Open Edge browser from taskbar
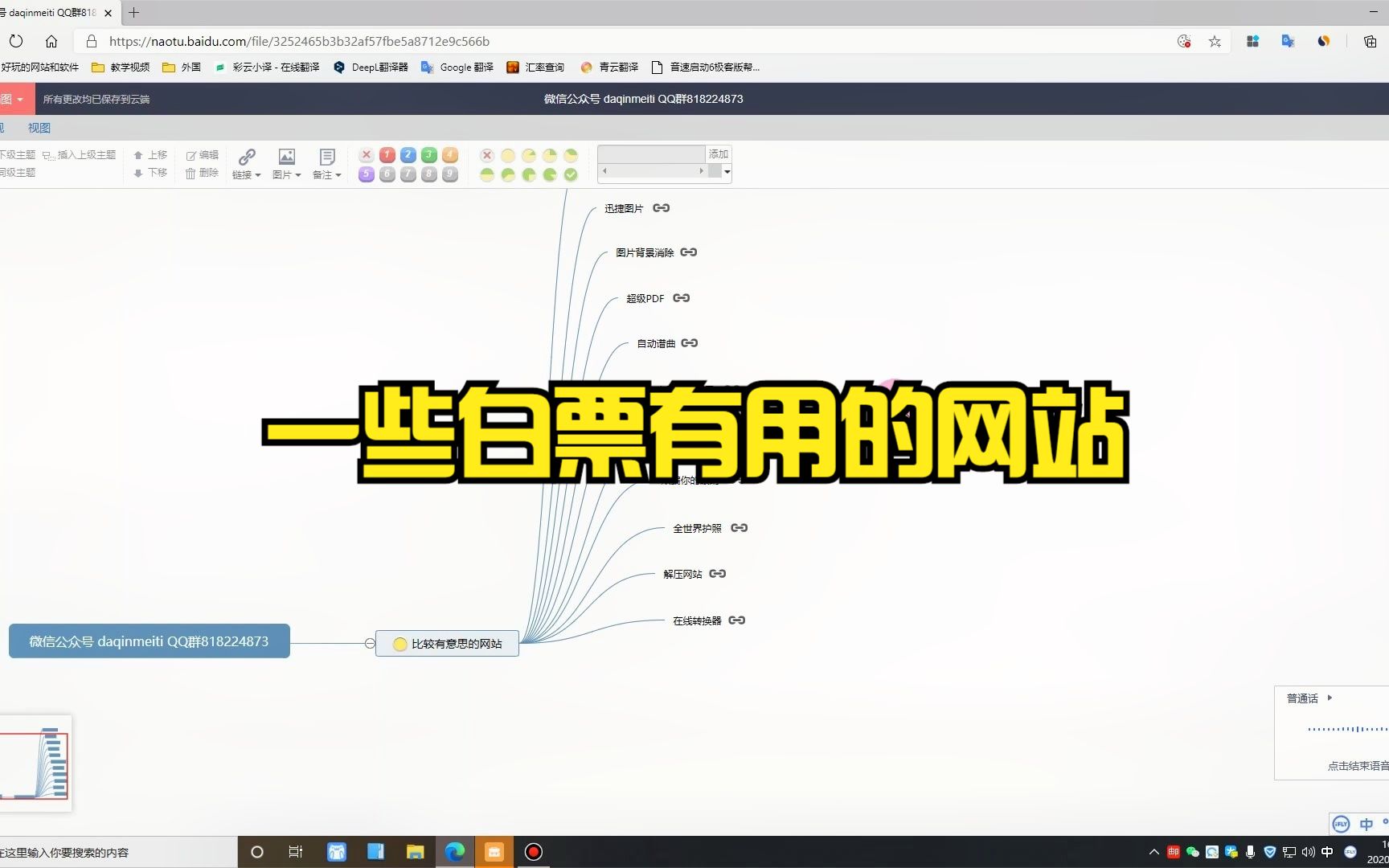 [x=455, y=852]
